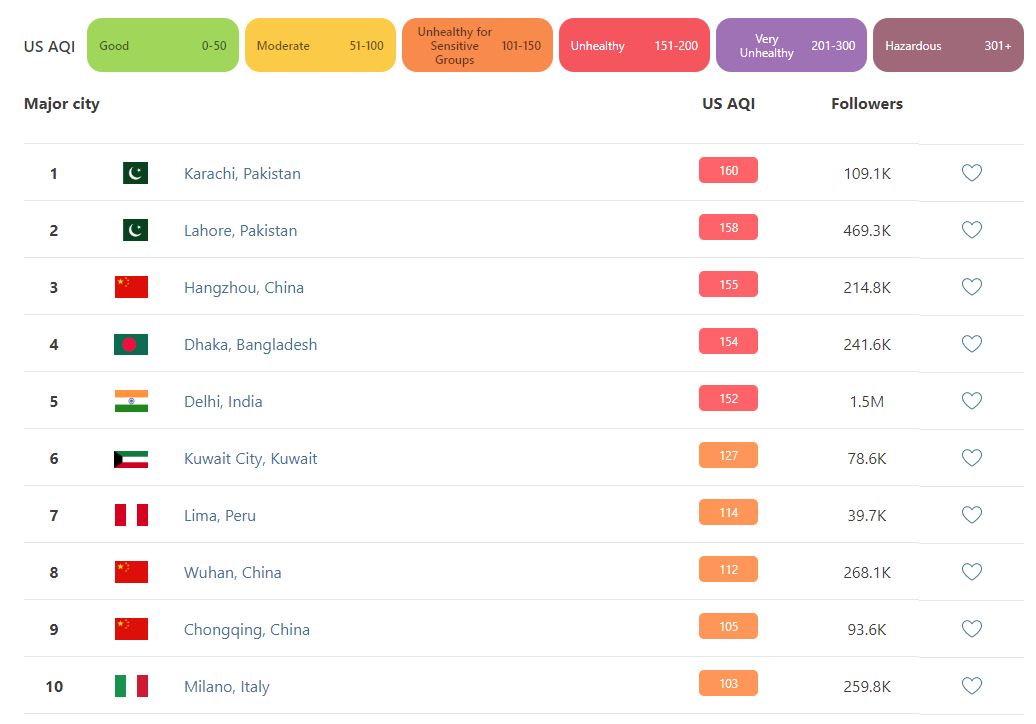Select the Hazardous 301+ legend box
The height and width of the screenshot is (724, 1036).
coord(948,45)
